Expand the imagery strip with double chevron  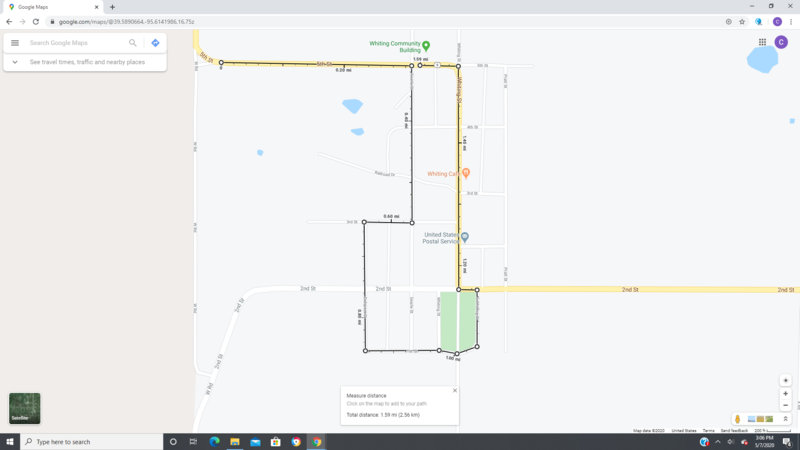pyautogui.click(x=786, y=419)
